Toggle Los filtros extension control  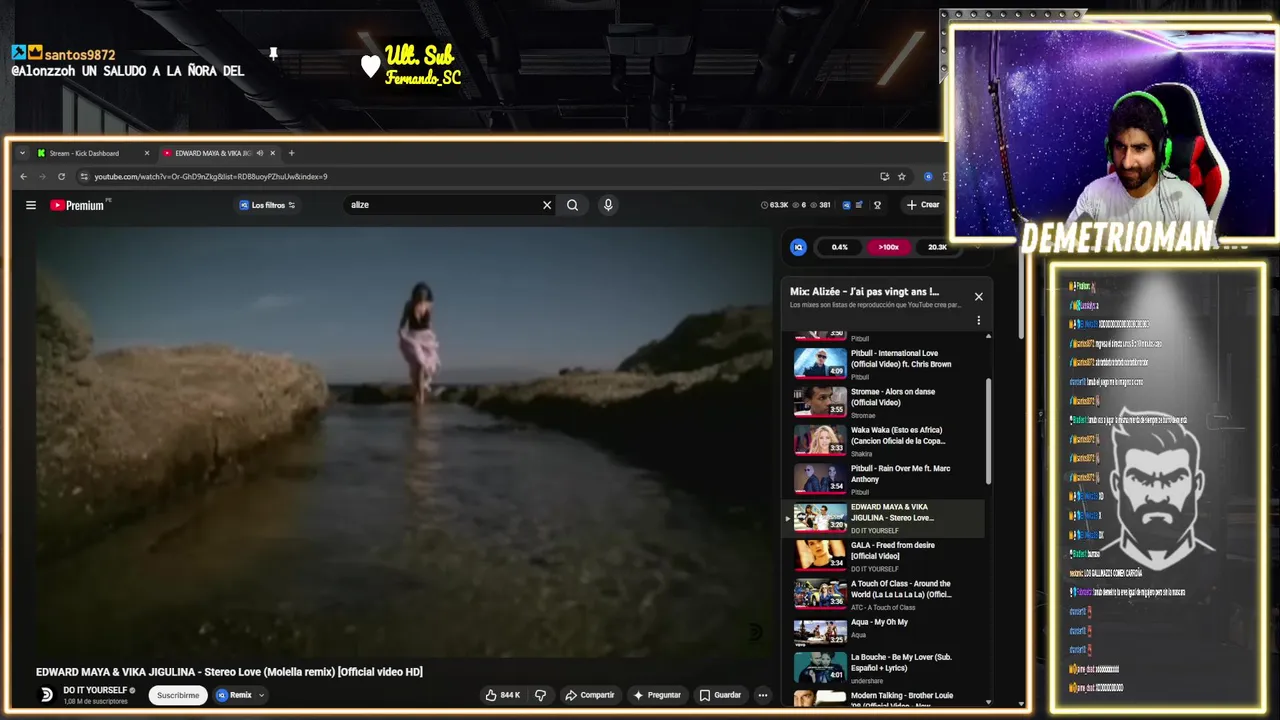click(x=267, y=205)
